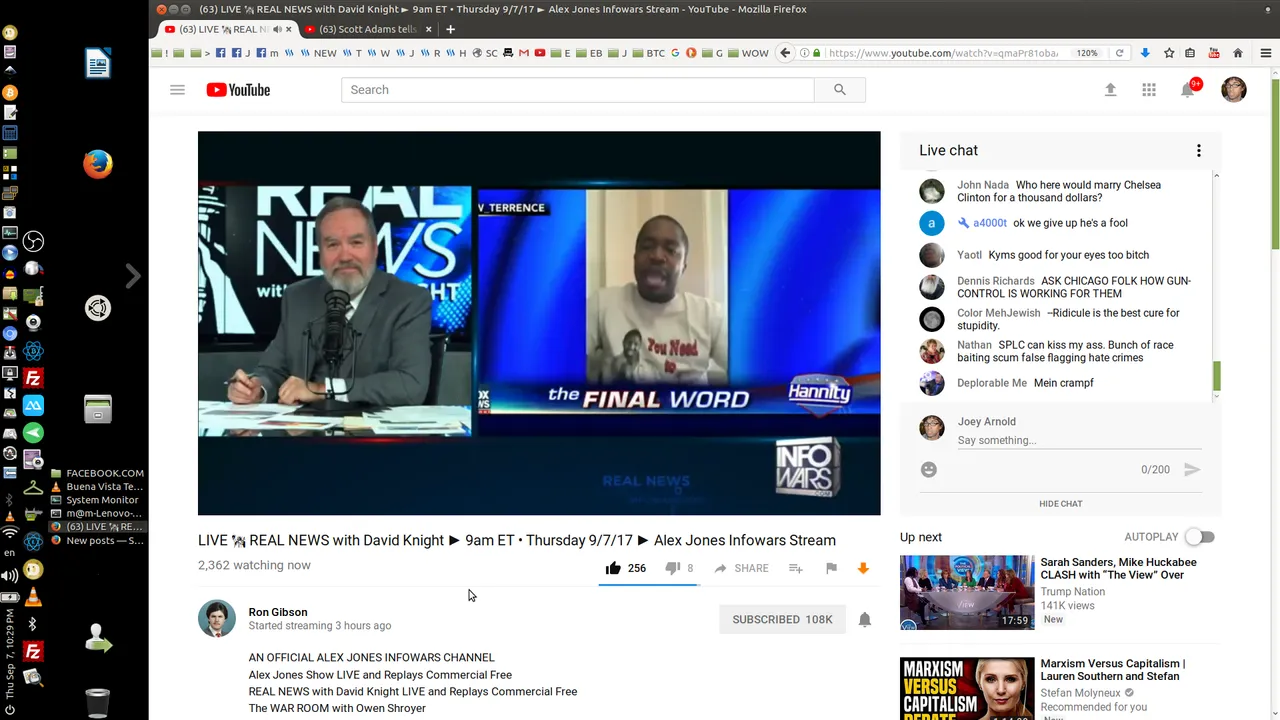The height and width of the screenshot is (720, 1280).
Task: Open Marxism Versus Capitalism video title
Action: (x=1112, y=670)
